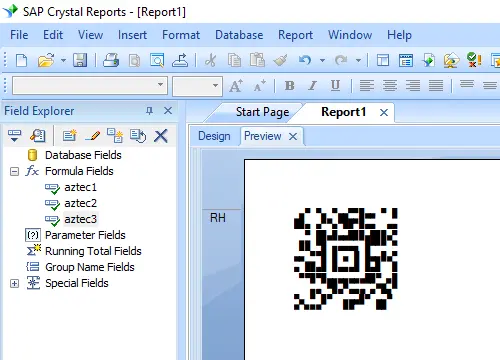Open the File menu
This screenshot has height=360, width=500.
tap(19, 35)
